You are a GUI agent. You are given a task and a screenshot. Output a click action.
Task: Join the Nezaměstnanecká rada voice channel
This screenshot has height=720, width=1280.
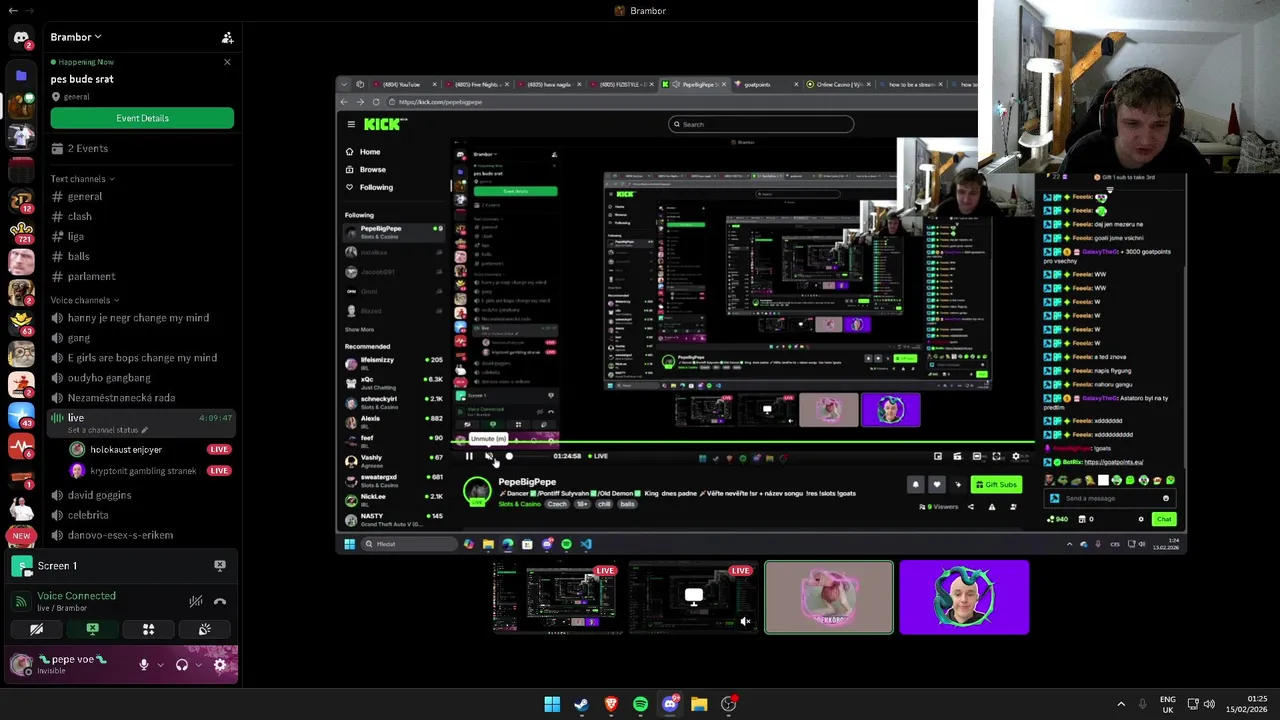point(142,398)
